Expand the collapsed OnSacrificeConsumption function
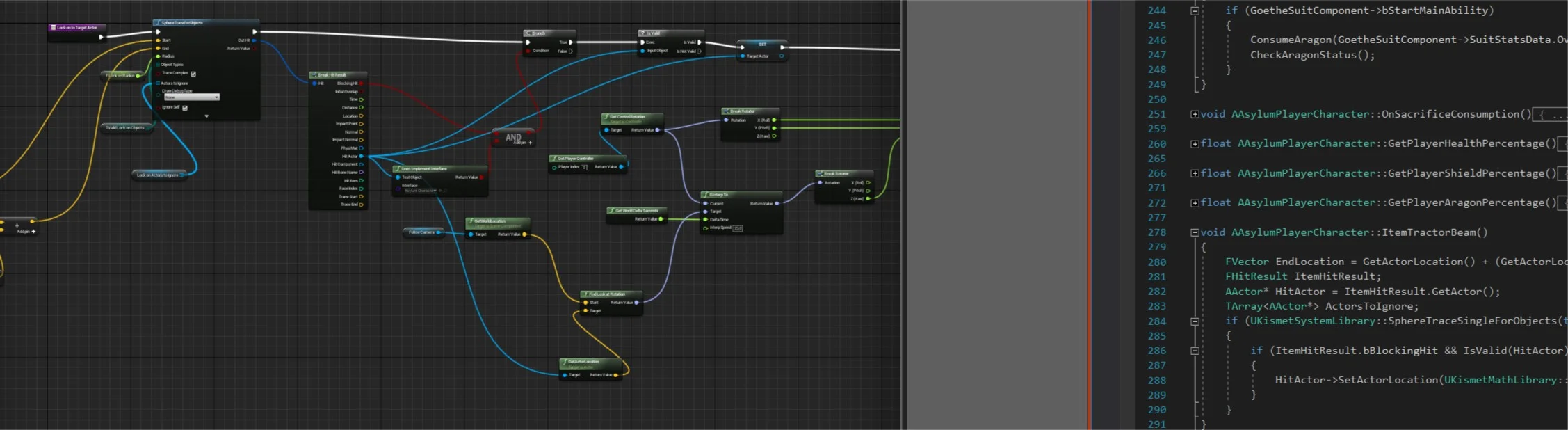The height and width of the screenshot is (430, 1568). [x=1195, y=115]
